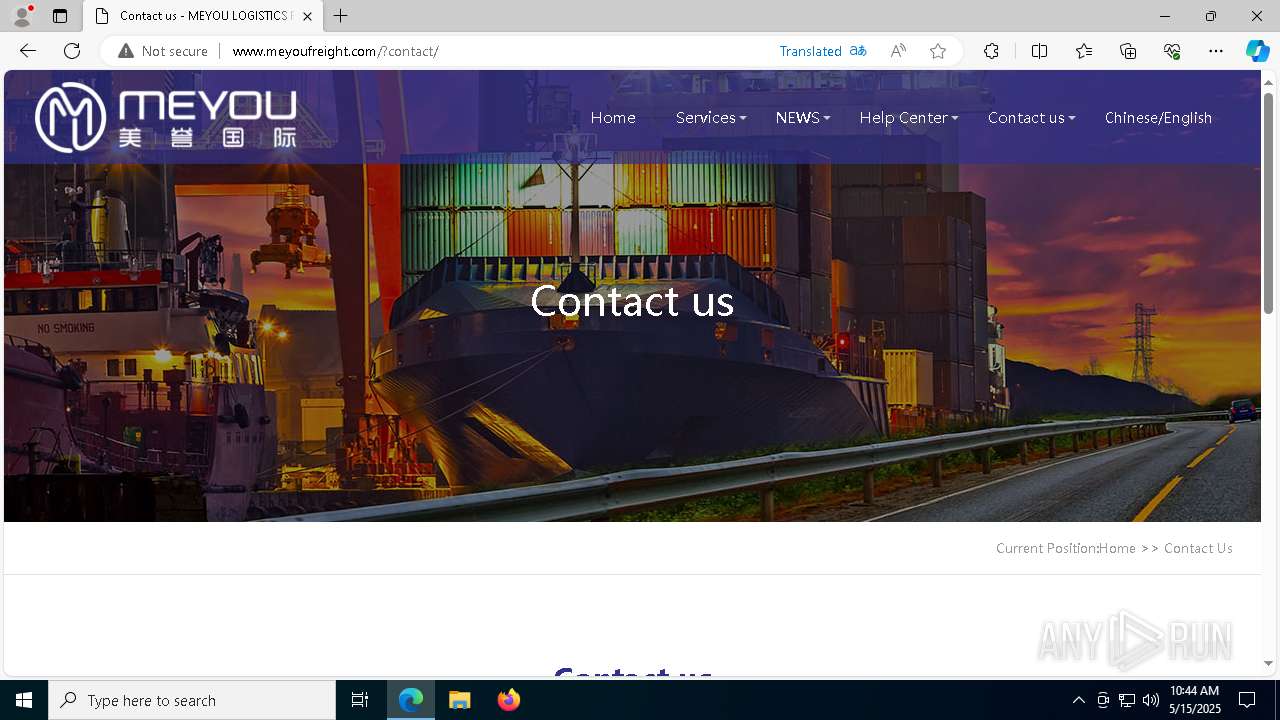Open File Explorer from taskbar
This screenshot has height=720, width=1280.
click(460, 700)
